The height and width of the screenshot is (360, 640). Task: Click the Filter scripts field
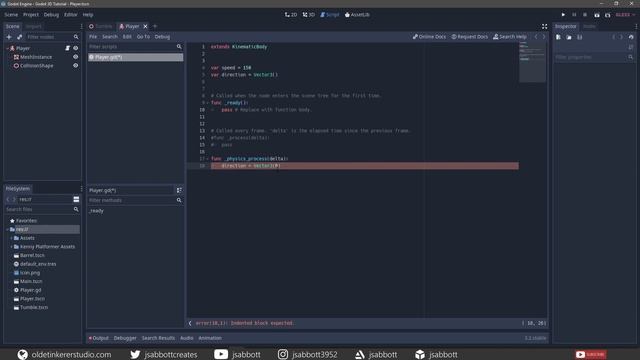(x=135, y=47)
